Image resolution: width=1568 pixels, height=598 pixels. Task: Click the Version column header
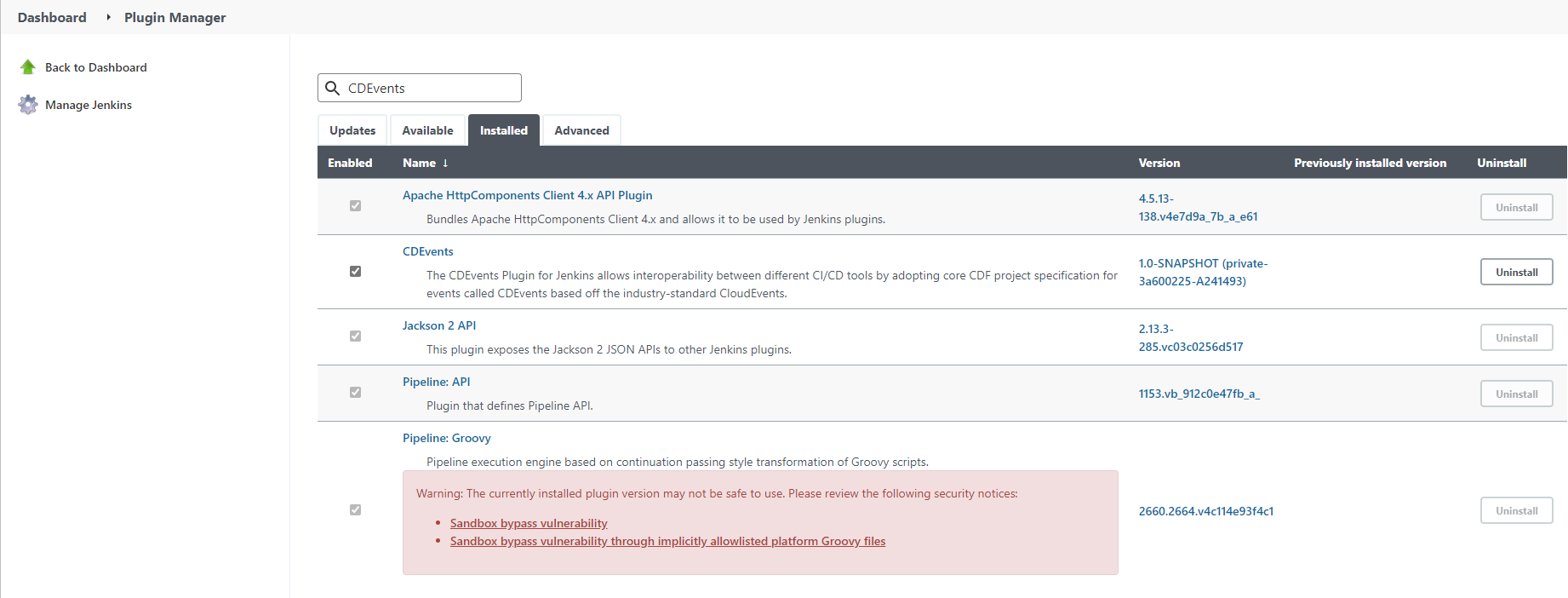(1159, 163)
